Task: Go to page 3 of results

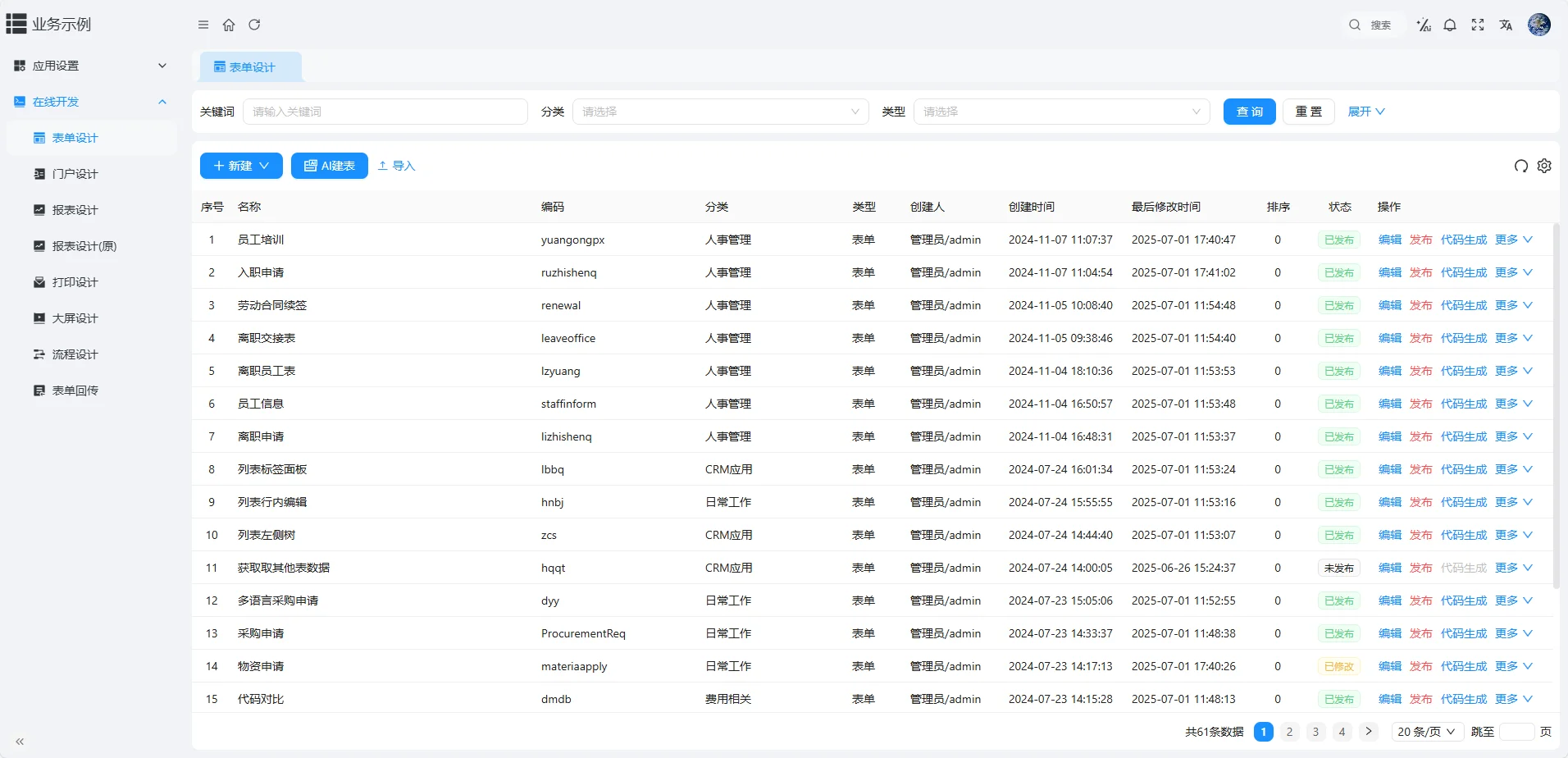Action: (x=1315, y=732)
